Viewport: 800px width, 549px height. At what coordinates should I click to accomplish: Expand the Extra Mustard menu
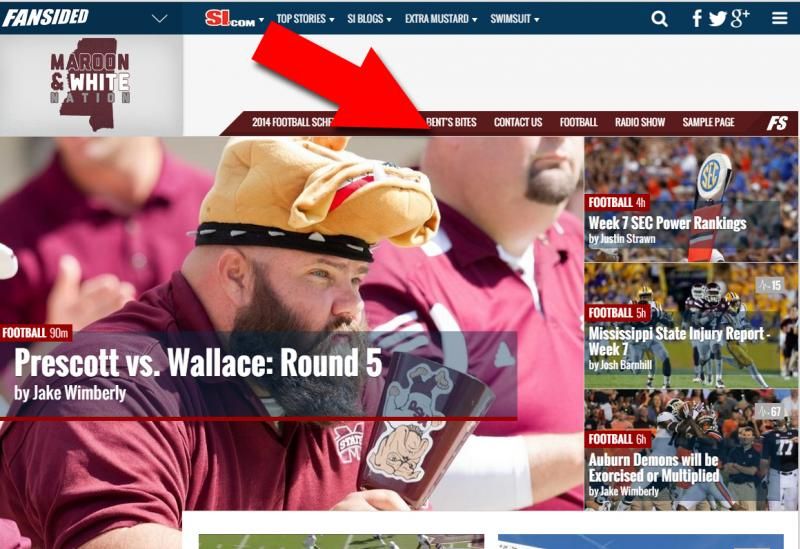point(441,19)
